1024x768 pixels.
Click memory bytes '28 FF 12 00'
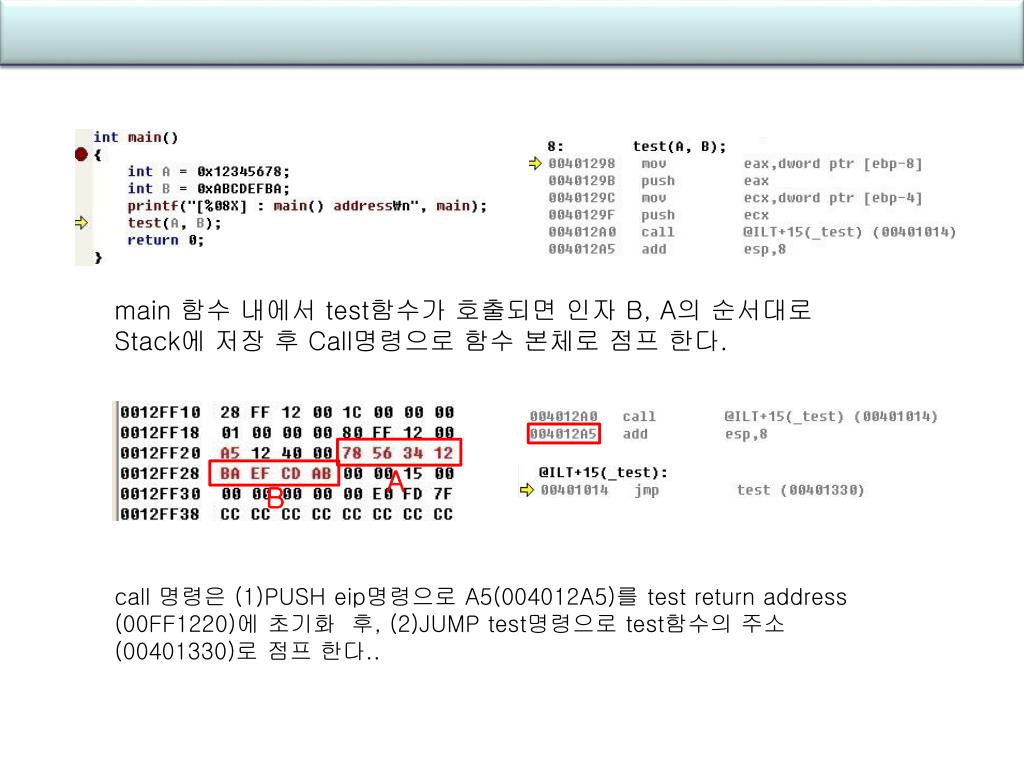[276, 413]
